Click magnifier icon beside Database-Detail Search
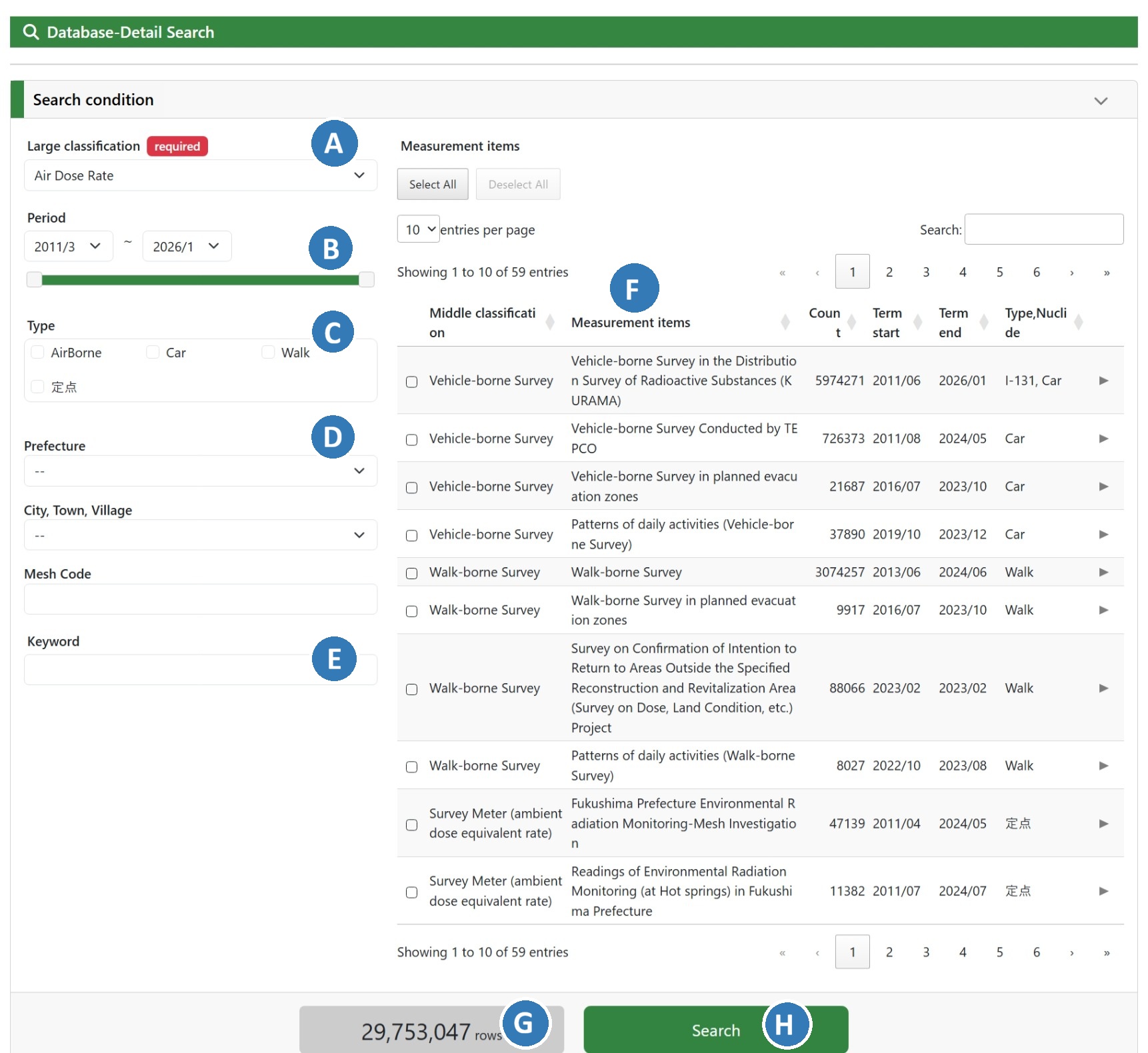The width and height of the screenshot is (1148, 1053). (31, 32)
